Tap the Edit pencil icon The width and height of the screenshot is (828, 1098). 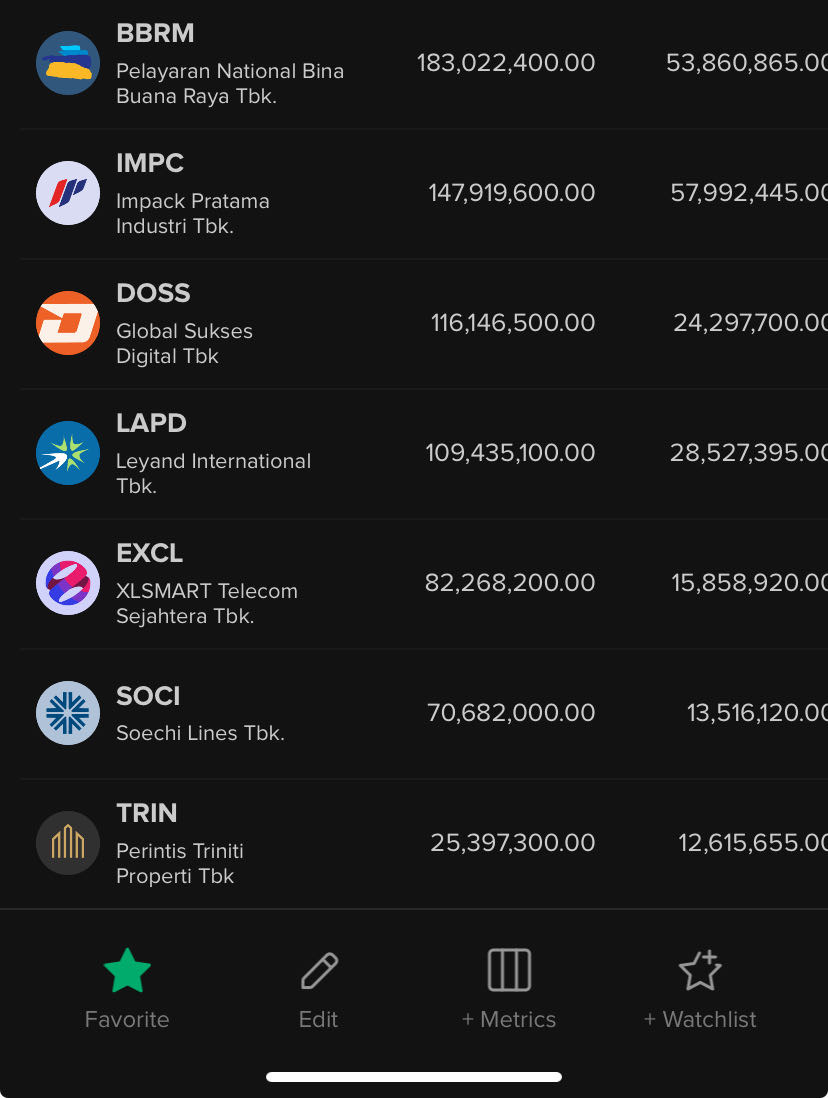pyautogui.click(x=319, y=971)
